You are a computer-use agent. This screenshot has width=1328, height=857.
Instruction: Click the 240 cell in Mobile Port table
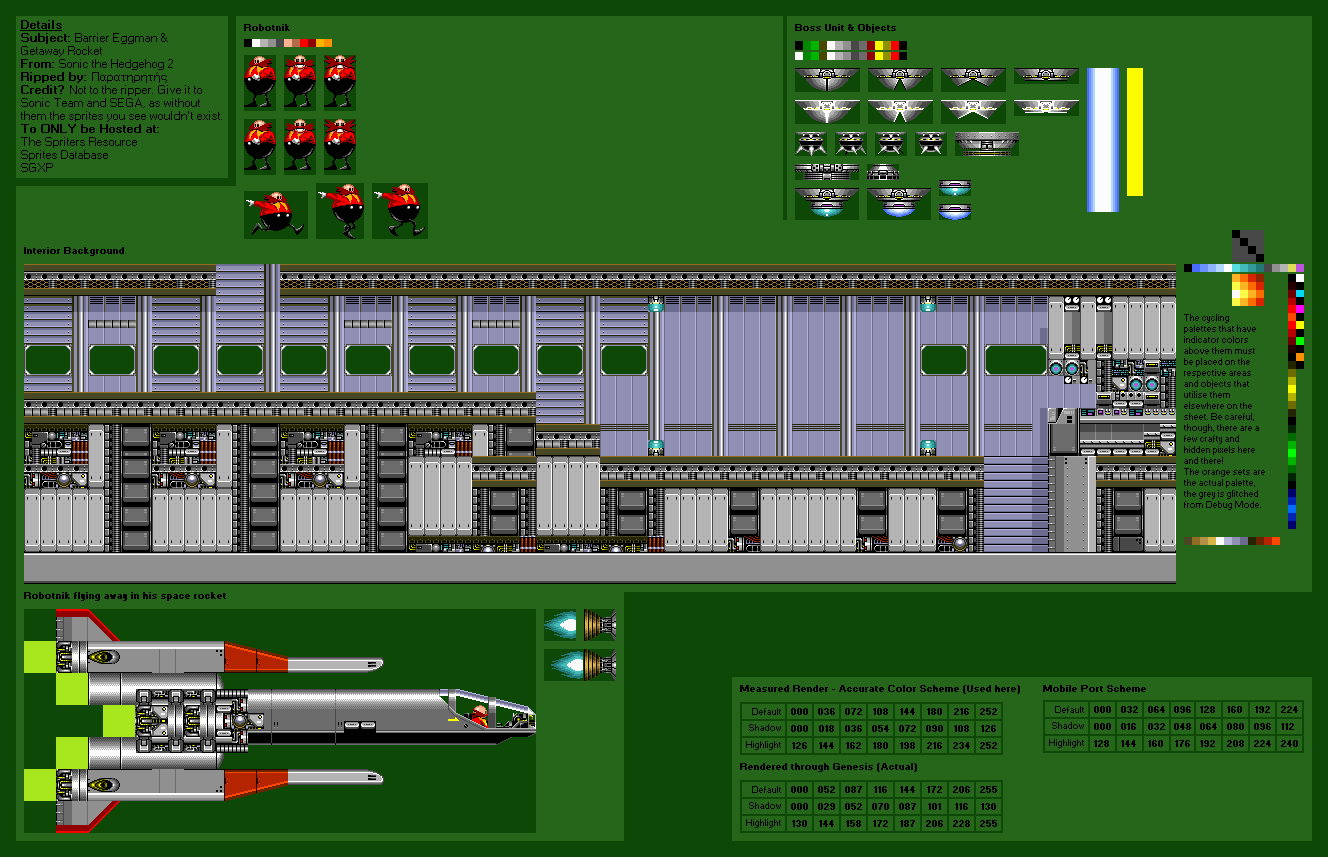tap(1289, 744)
